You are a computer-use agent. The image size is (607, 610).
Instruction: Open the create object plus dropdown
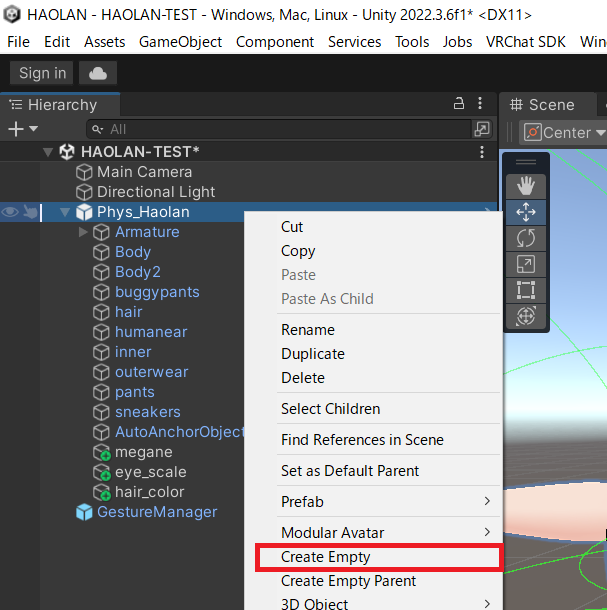(x=23, y=129)
